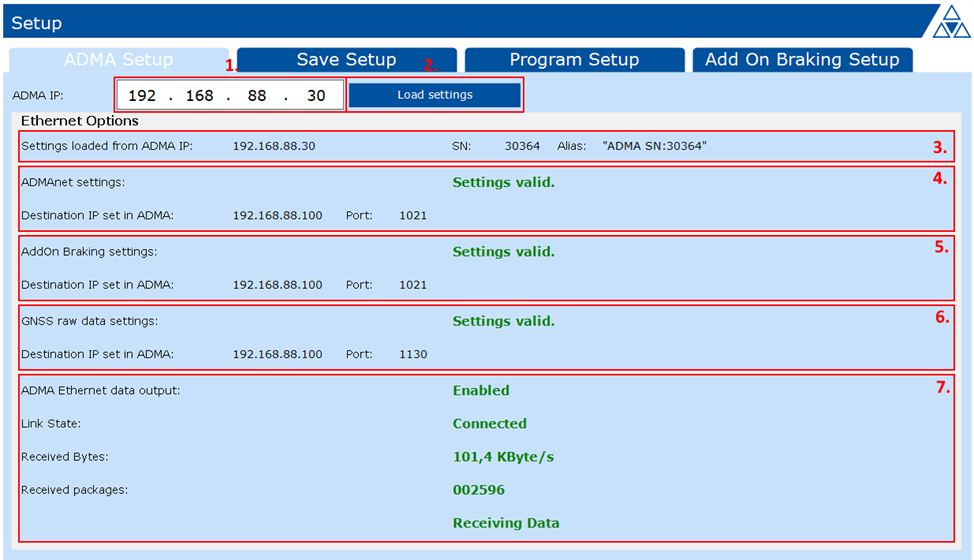This screenshot has width=974, height=560.
Task: Switch to the Save Setup tab
Action: point(347,60)
